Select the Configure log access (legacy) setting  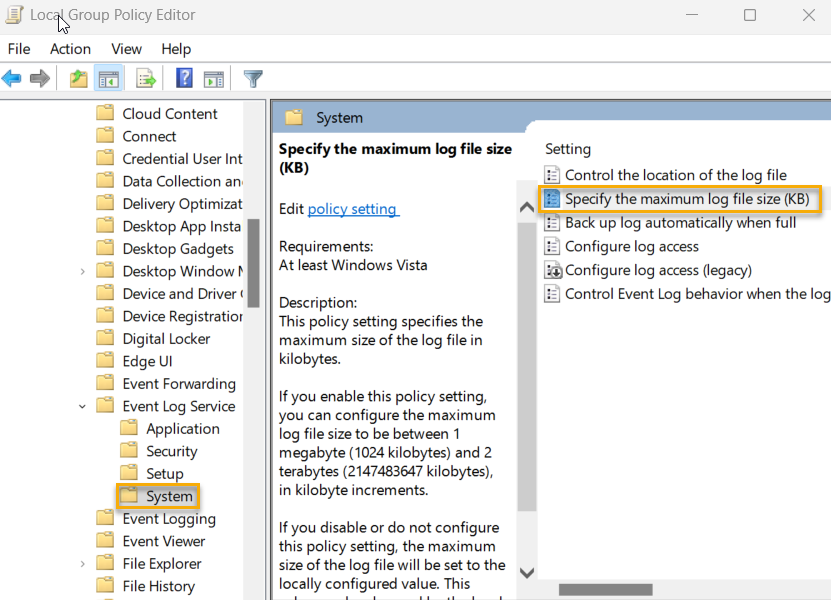click(645, 270)
